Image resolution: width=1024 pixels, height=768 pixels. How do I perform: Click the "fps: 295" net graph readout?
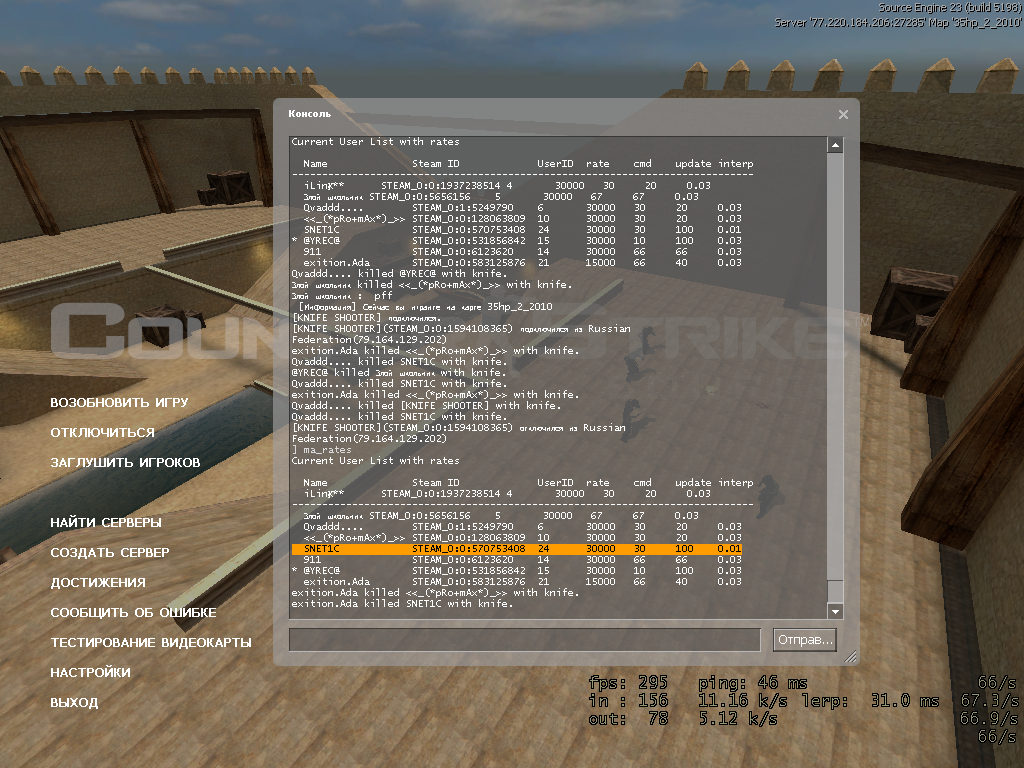(x=628, y=683)
